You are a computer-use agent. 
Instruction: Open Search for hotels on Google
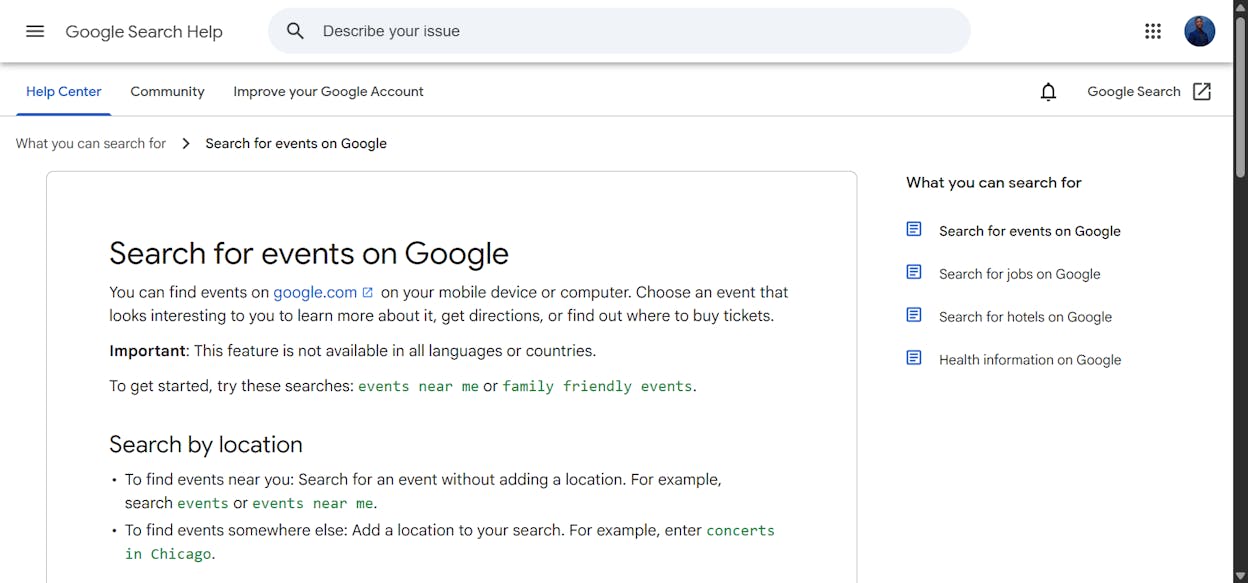[1025, 317]
